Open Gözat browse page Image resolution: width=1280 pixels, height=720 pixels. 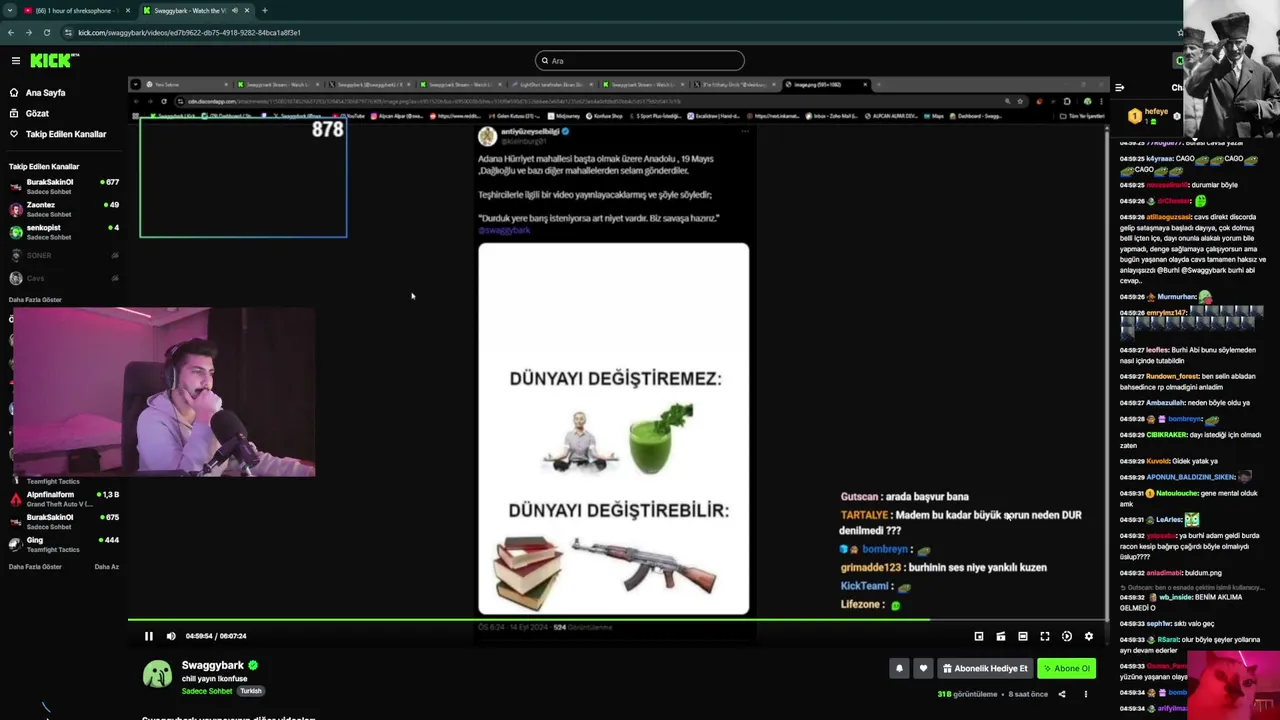tap(29, 113)
